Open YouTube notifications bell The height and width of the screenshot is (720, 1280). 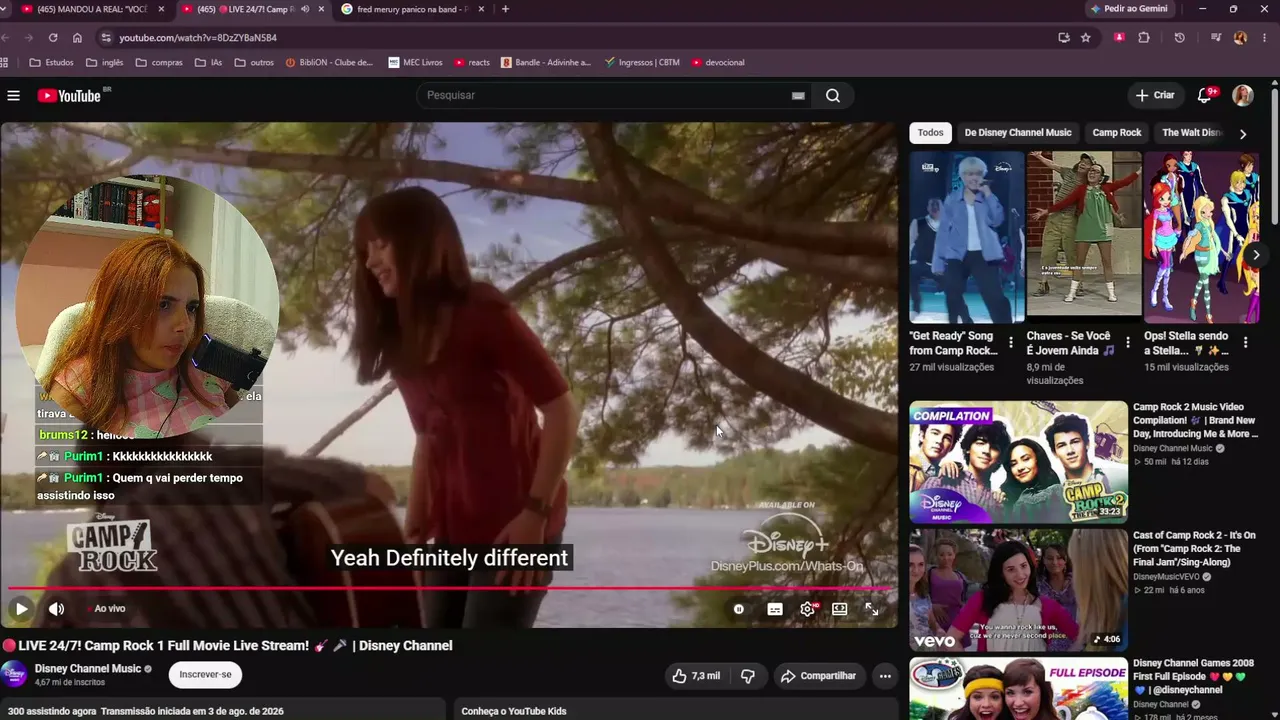coord(1205,96)
